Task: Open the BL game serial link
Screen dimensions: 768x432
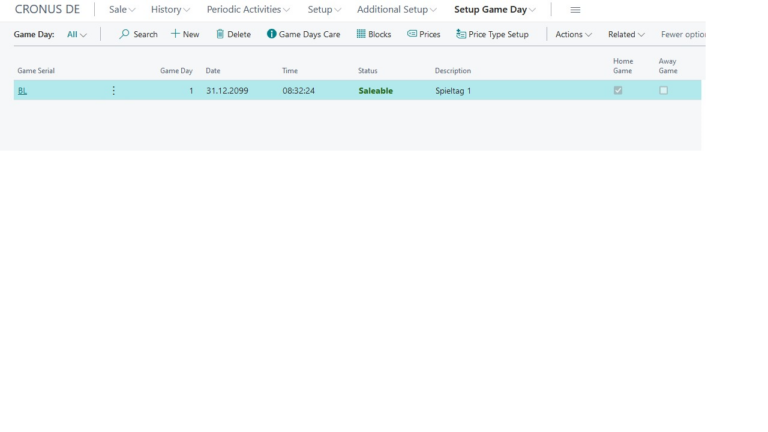Action: [x=22, y=91]
